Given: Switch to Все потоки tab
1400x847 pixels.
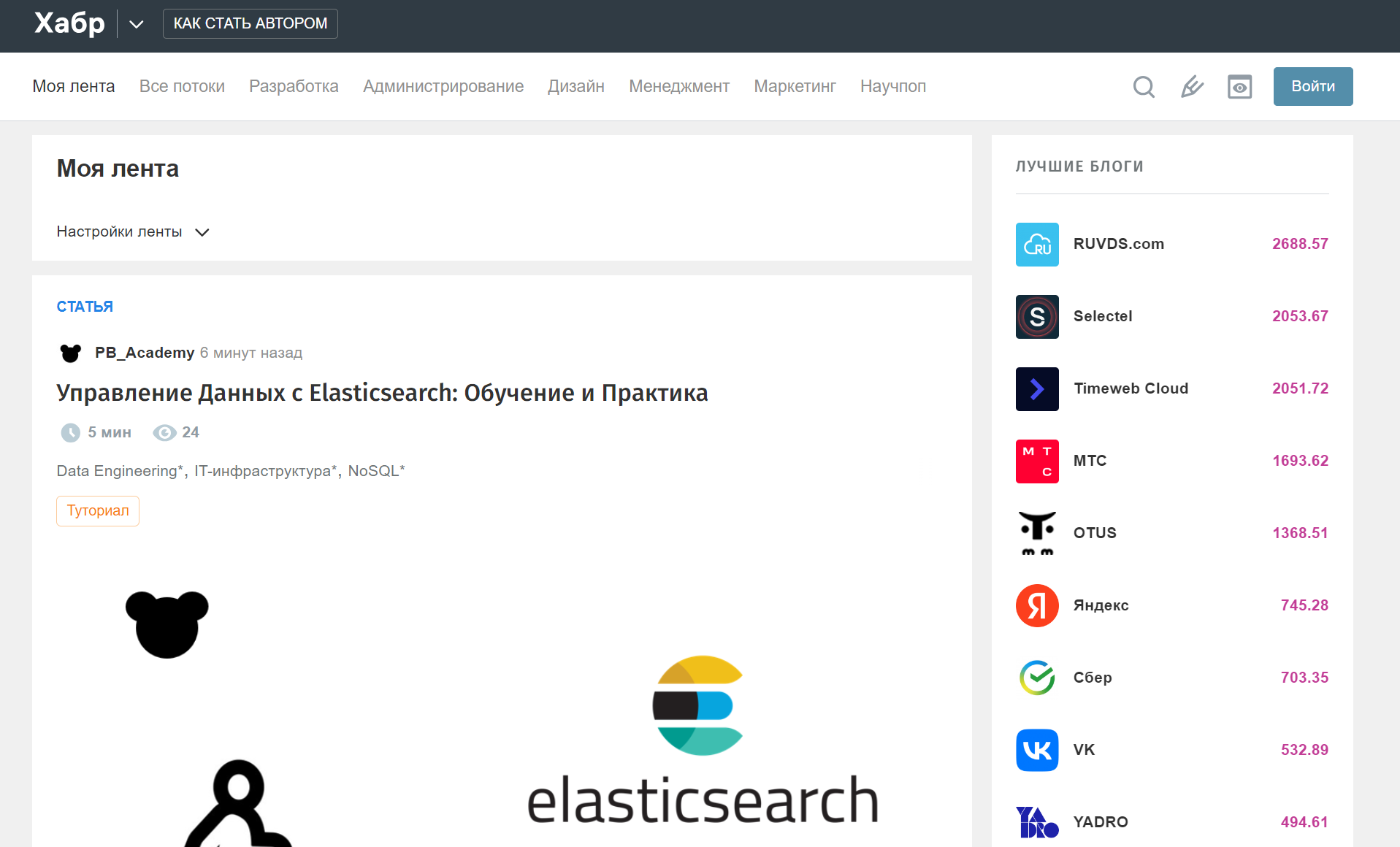Looking at the screenshot, I should pos(182,86).
